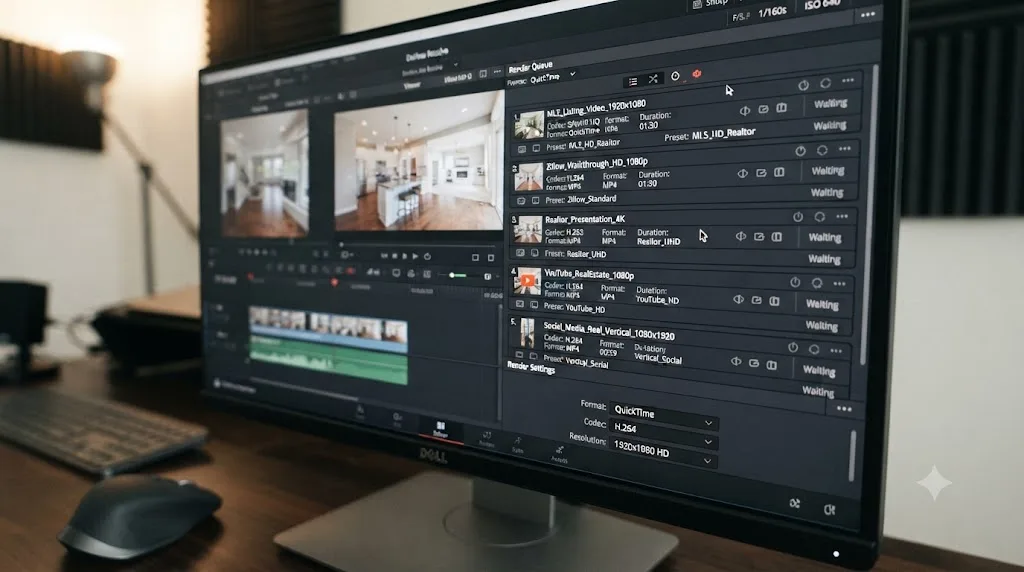Screen dimensions: 1024x572
Task: Click Waiting status on YouTube_RealEstate job
Action: pyautogui.click(x=822, y=304)
